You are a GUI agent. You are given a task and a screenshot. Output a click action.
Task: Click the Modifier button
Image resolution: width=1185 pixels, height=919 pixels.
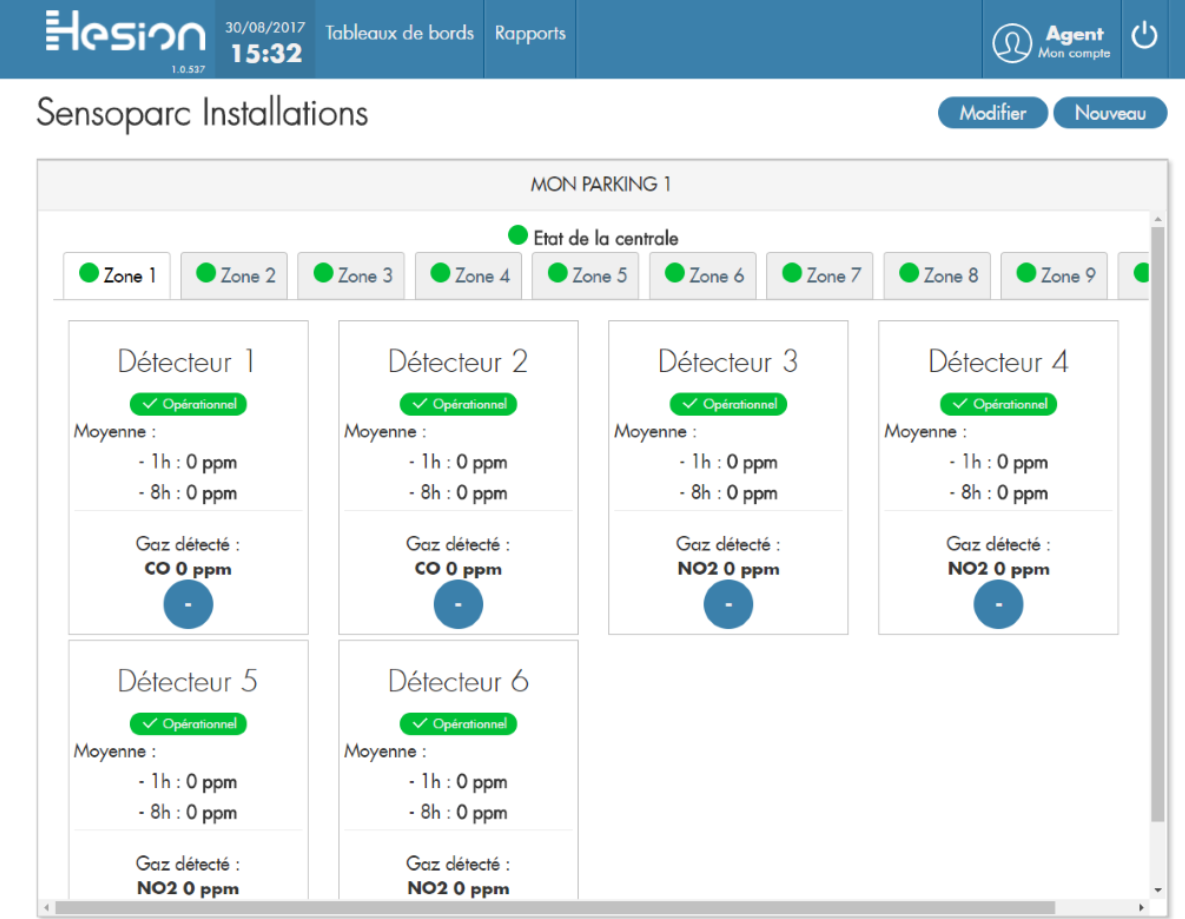click(x=993, y=113)
